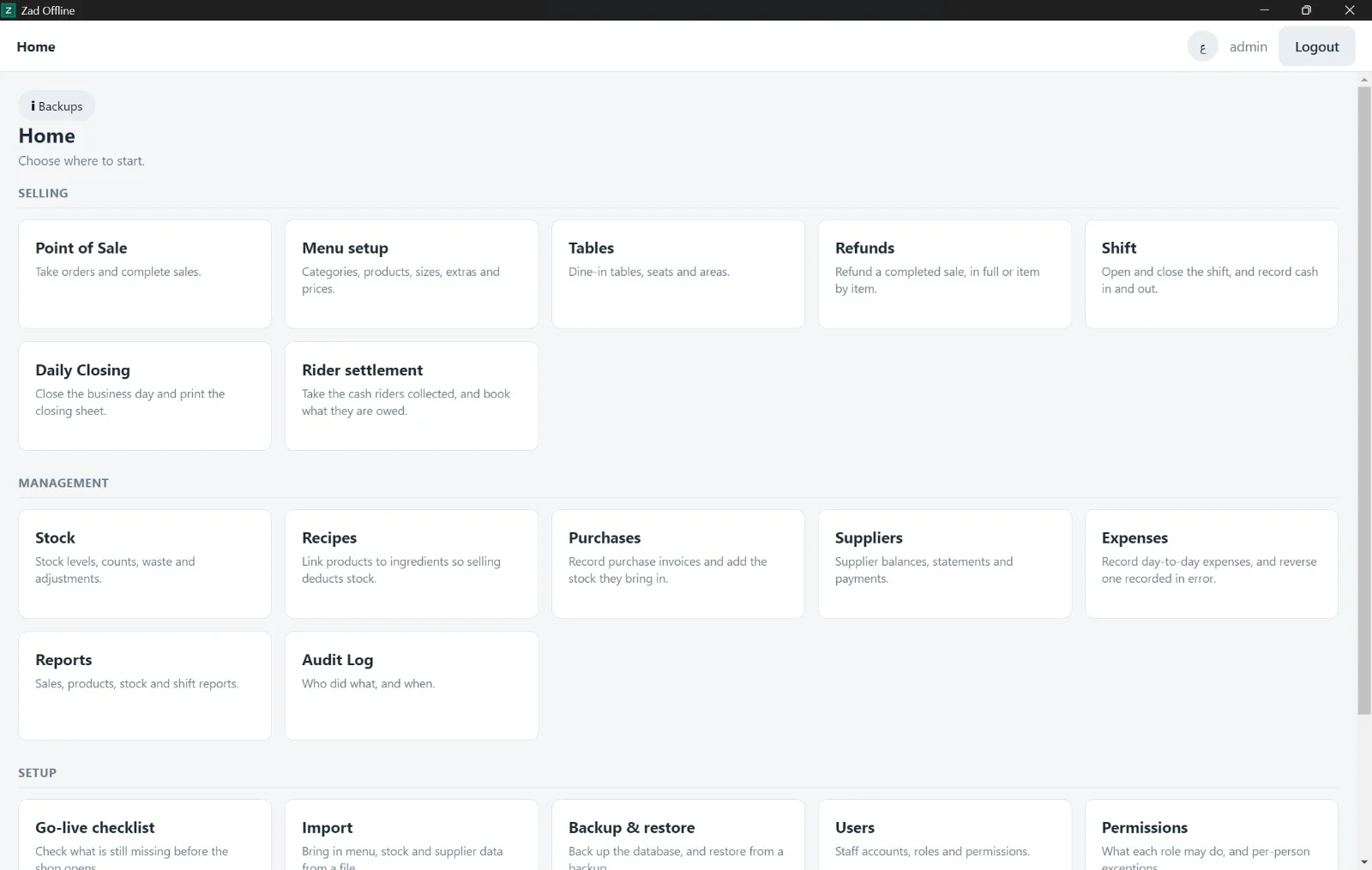This screenshot has height=870, width=1372.
Task: Click the SETUP section heading
Action: (x=37, y=772)
